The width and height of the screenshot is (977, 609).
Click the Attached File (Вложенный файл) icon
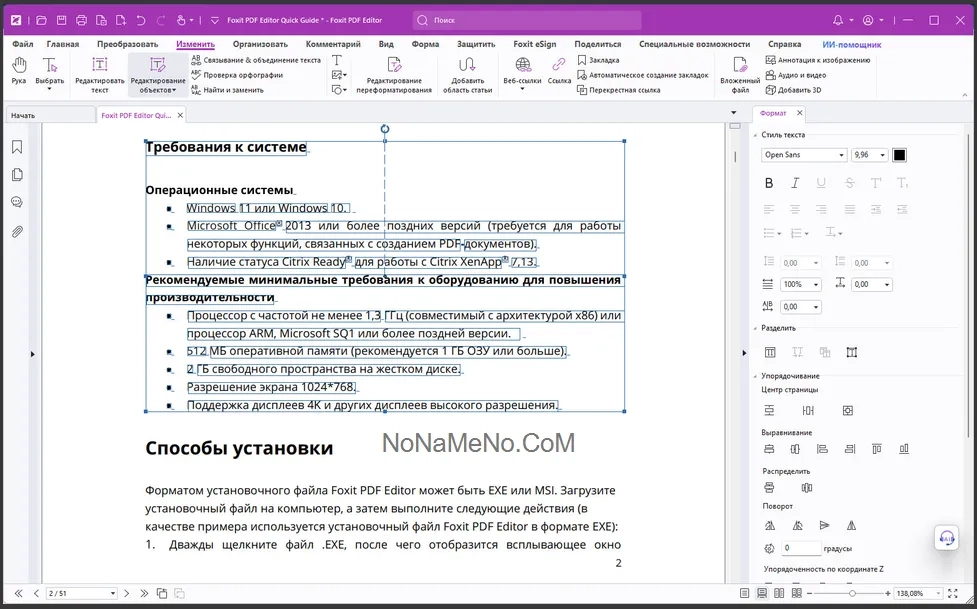point(740,74)
